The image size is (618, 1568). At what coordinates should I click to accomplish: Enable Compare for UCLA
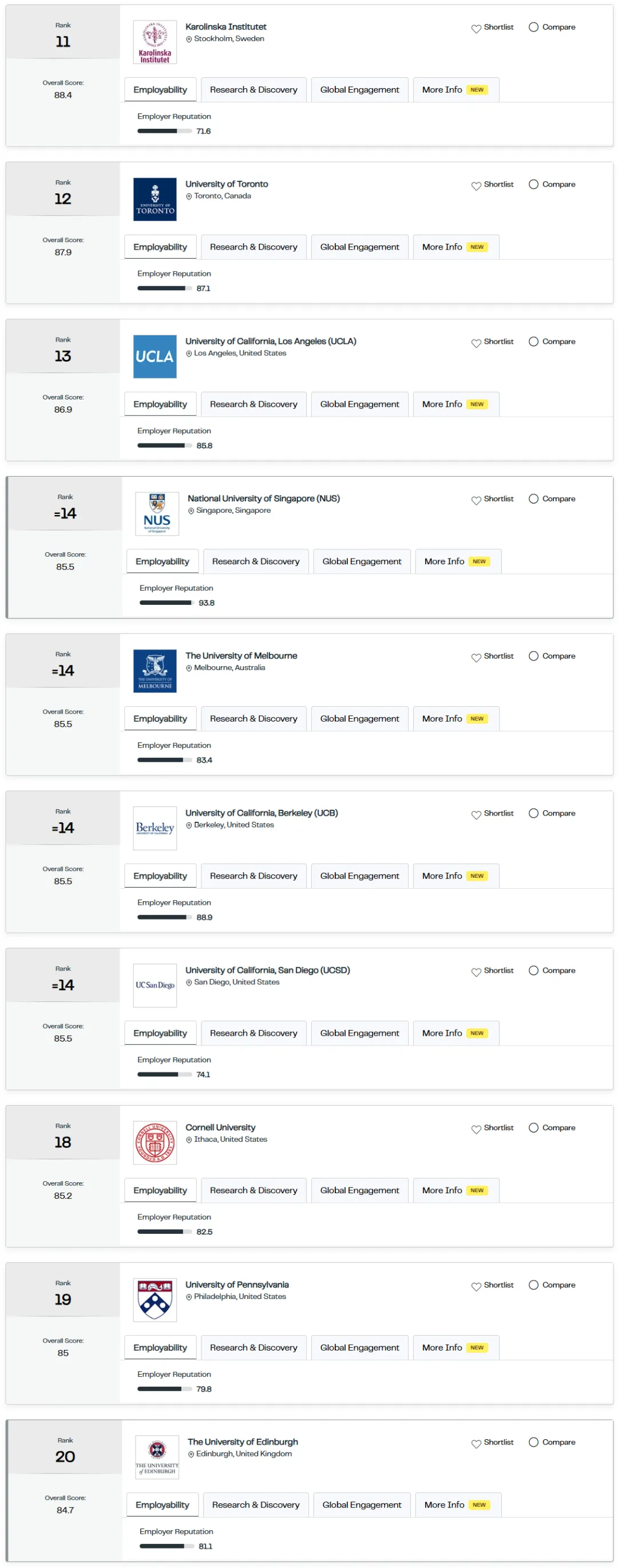(x=533, y=342)
